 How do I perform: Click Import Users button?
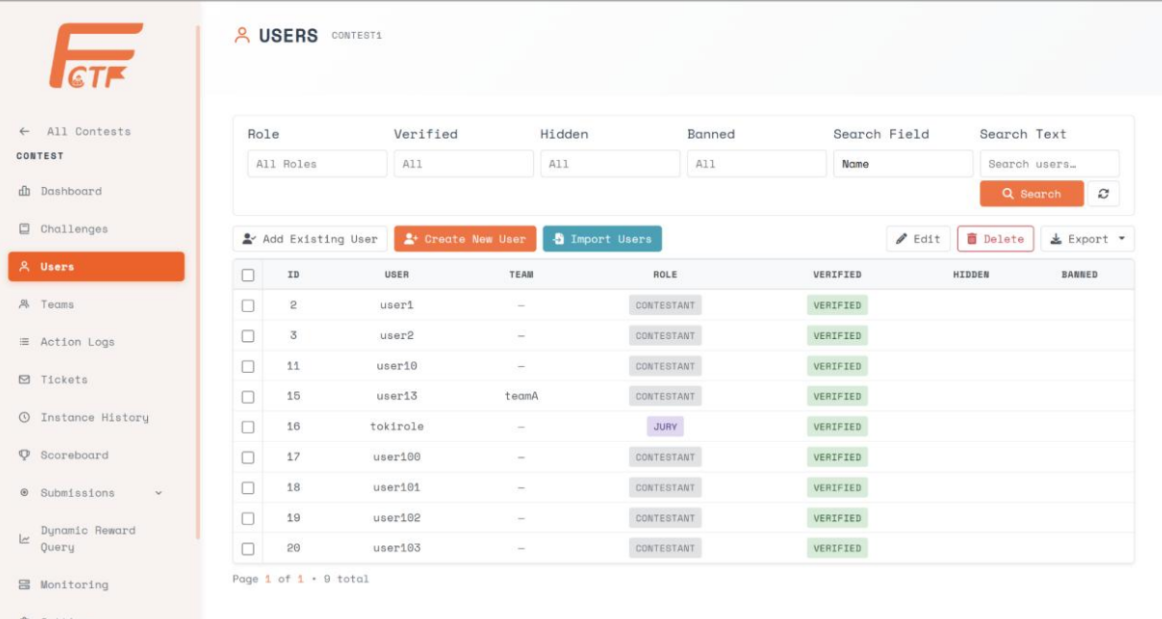pyautogui.click(x=602, y=239)
